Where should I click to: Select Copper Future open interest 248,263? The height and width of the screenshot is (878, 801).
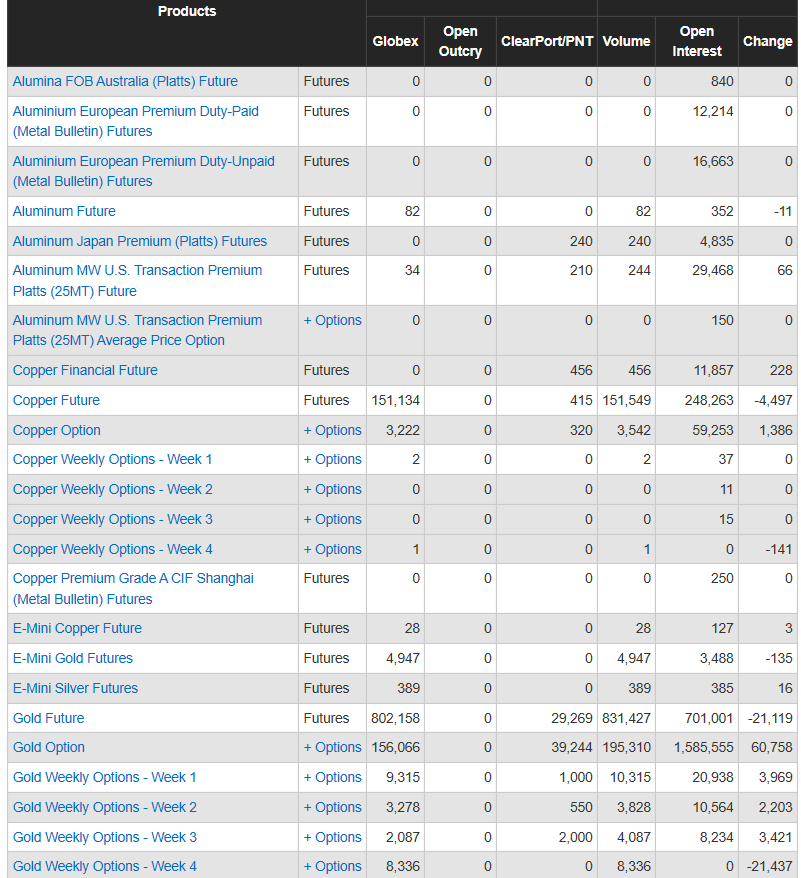tap(709, 400)
